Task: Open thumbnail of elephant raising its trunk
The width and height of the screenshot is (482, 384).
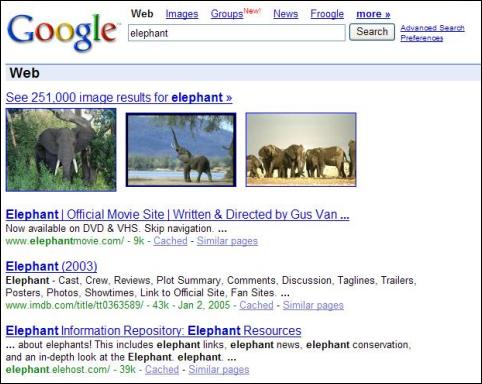Action: point(181,150)
